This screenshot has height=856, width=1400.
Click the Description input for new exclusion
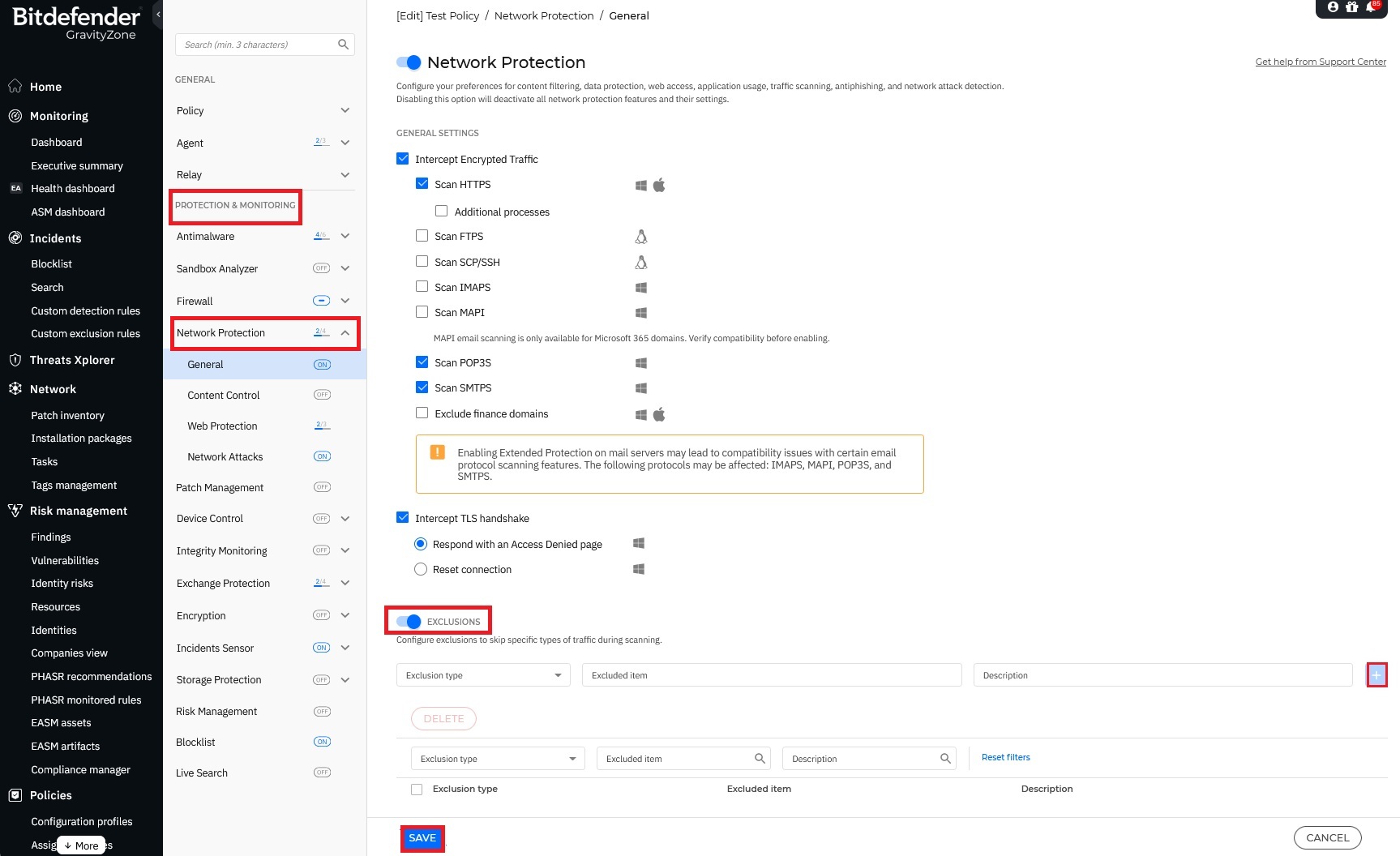click(1163, 675)
